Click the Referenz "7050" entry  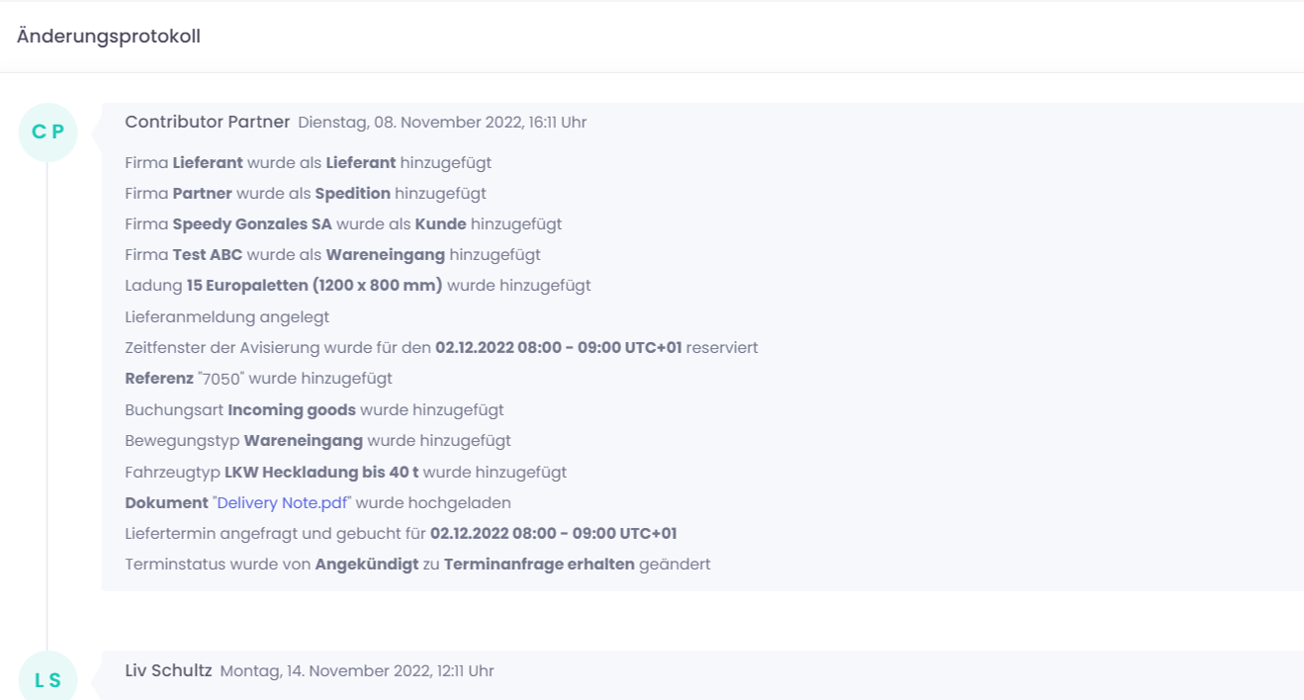(x=258, y=379)
